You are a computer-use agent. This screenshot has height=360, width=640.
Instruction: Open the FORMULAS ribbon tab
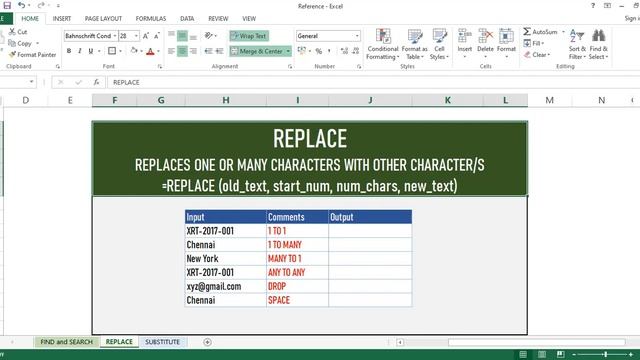click(x=151, y=19)
